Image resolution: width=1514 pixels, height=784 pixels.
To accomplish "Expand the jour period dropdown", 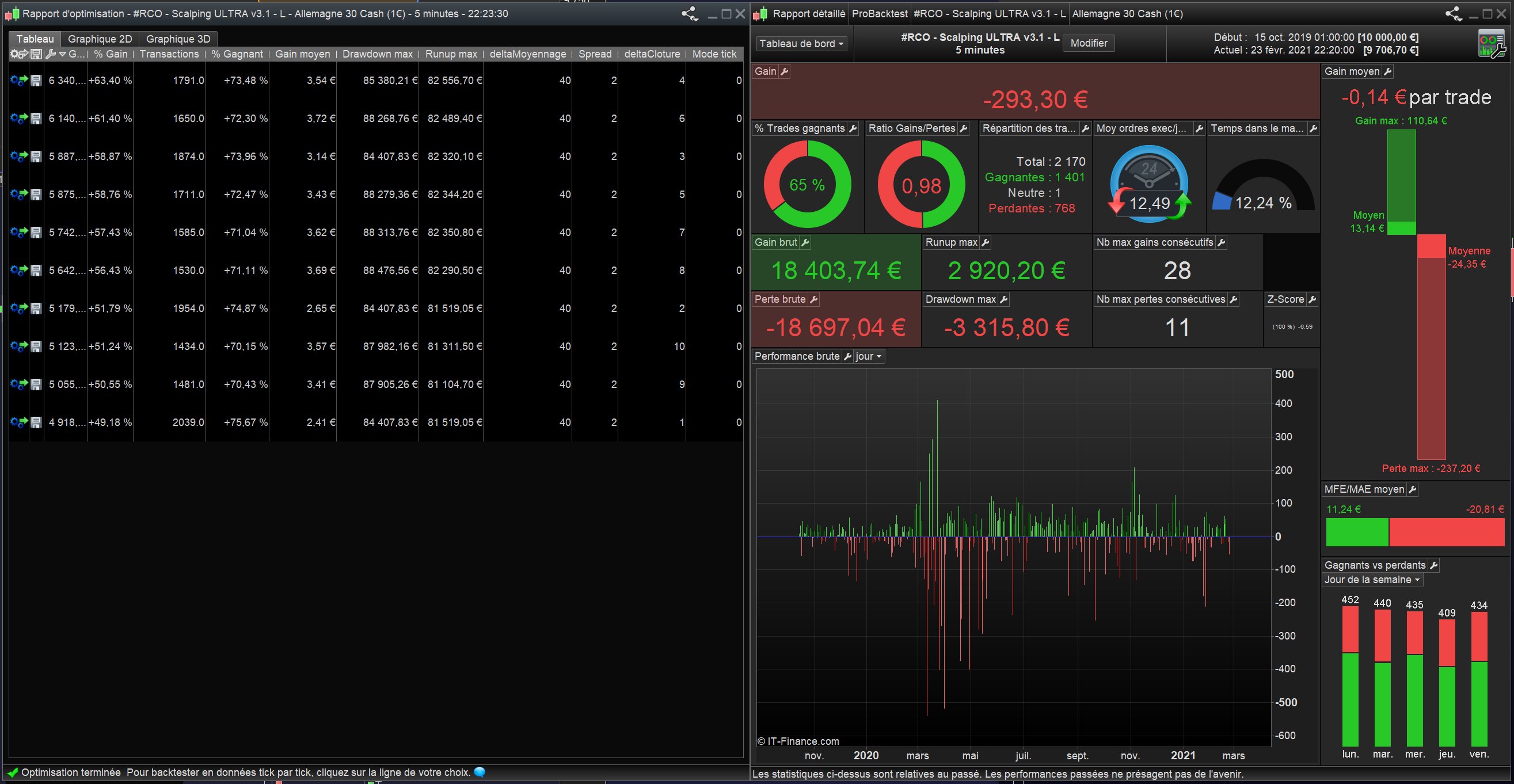I will 869,357.
